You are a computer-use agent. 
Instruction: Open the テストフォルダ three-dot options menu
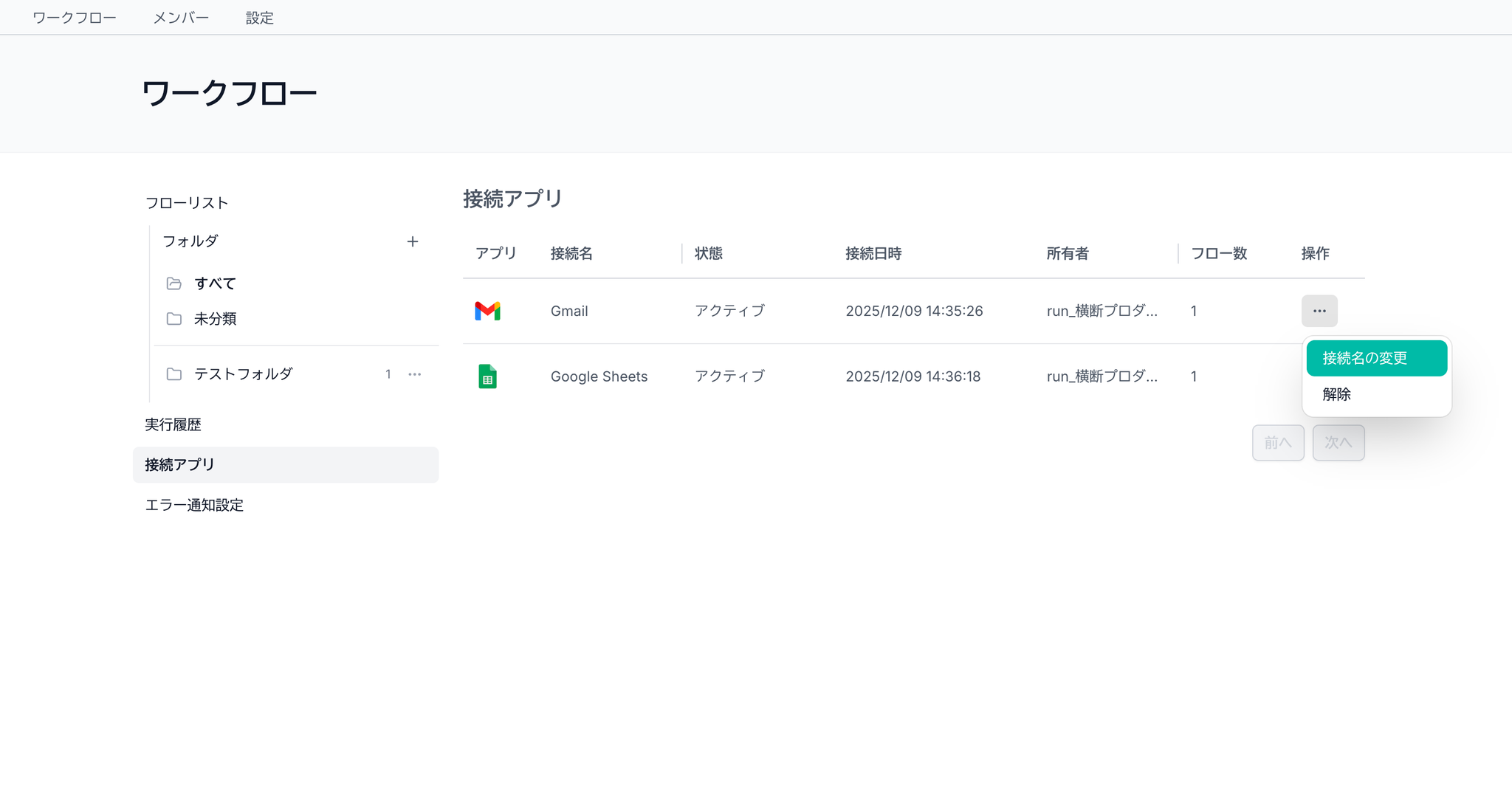[x=415, y=374]
